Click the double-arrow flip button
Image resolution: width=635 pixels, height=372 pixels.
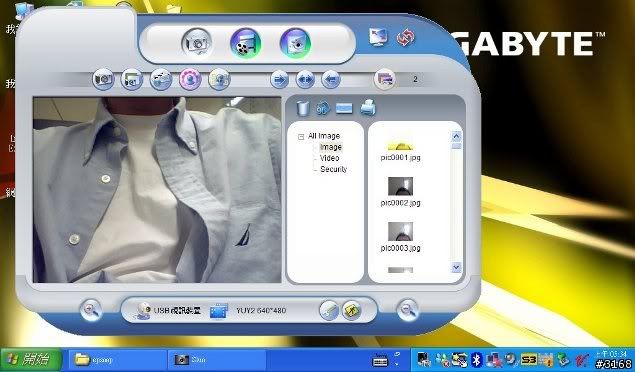tap(305, 80)
